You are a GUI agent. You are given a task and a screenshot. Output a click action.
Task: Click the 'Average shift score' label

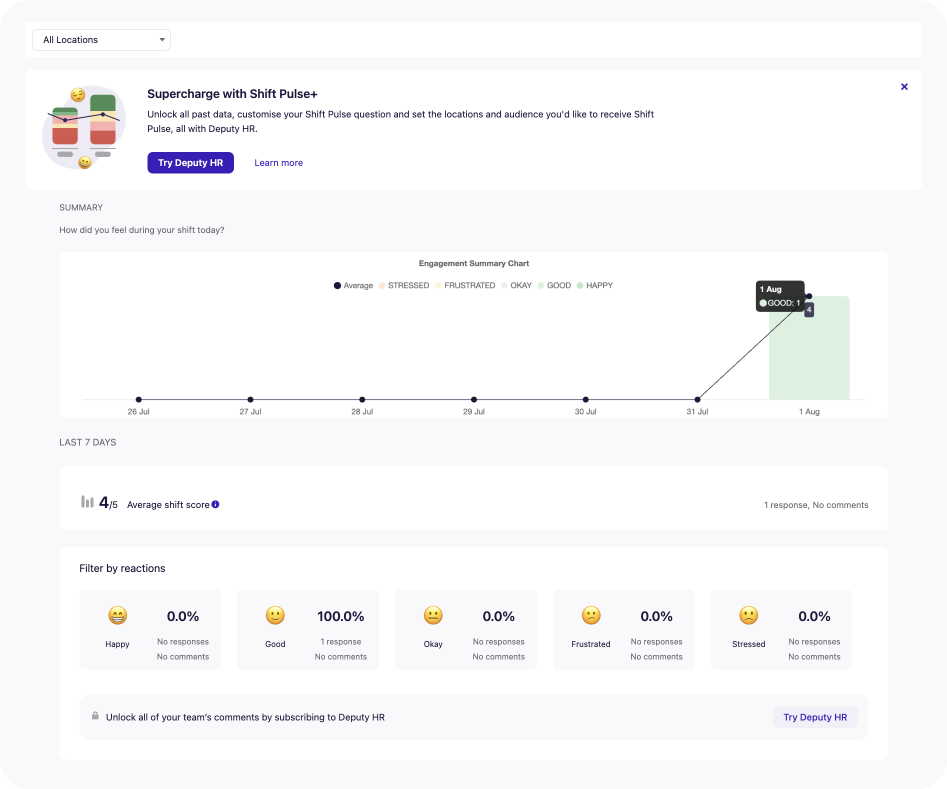[x=168, y=504]
